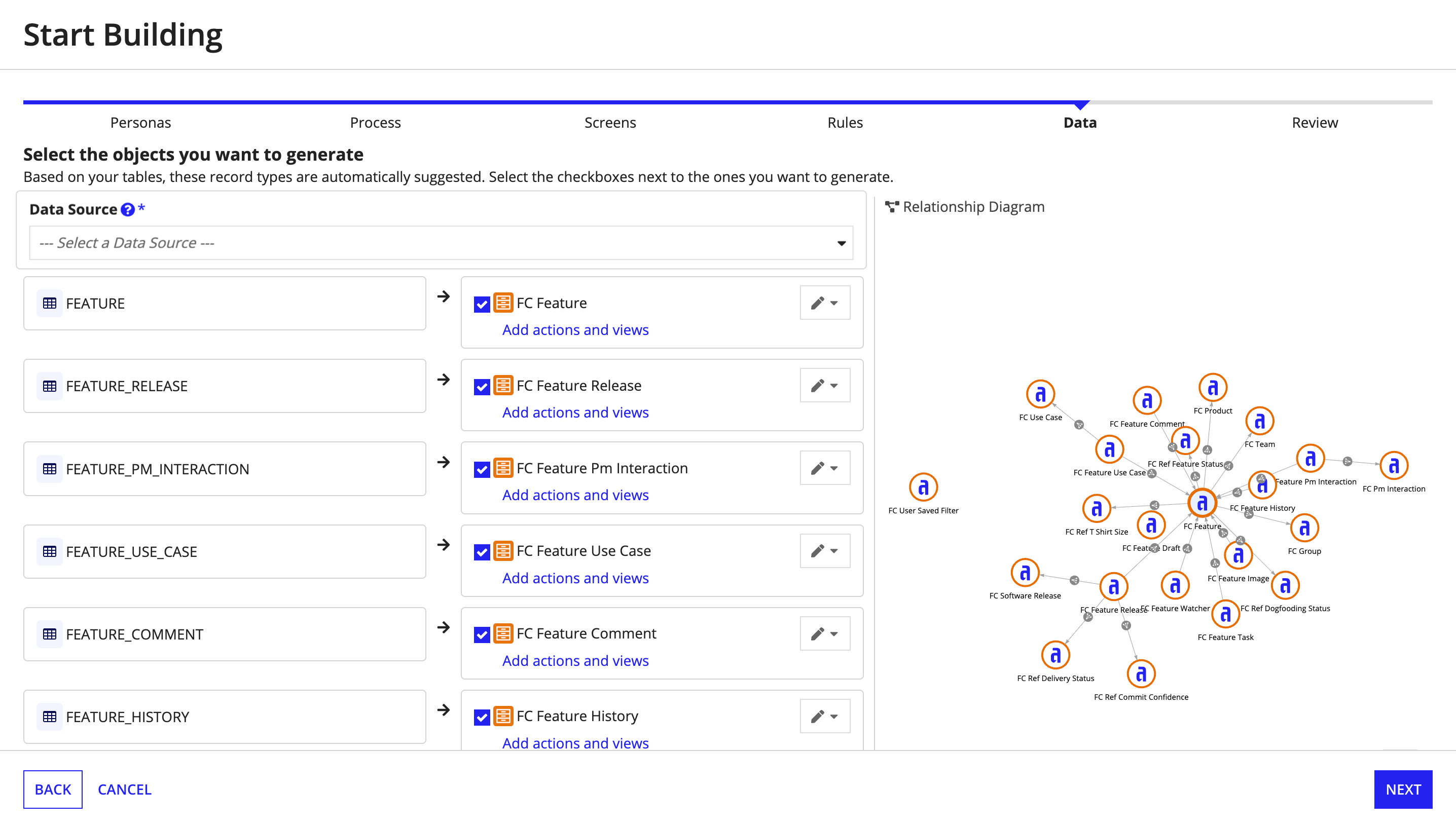Screen dimensions: 1456x826
Task: Click the FEATURE_COMMENT table icon
Action: (x=50, y=634)
